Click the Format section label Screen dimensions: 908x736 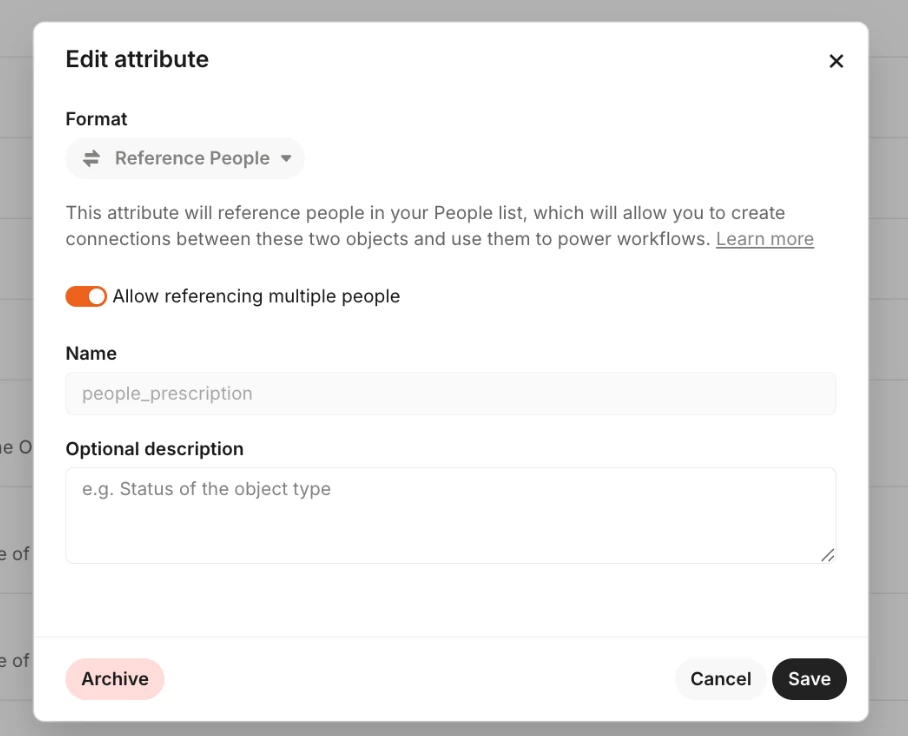[x=96, y=119]
